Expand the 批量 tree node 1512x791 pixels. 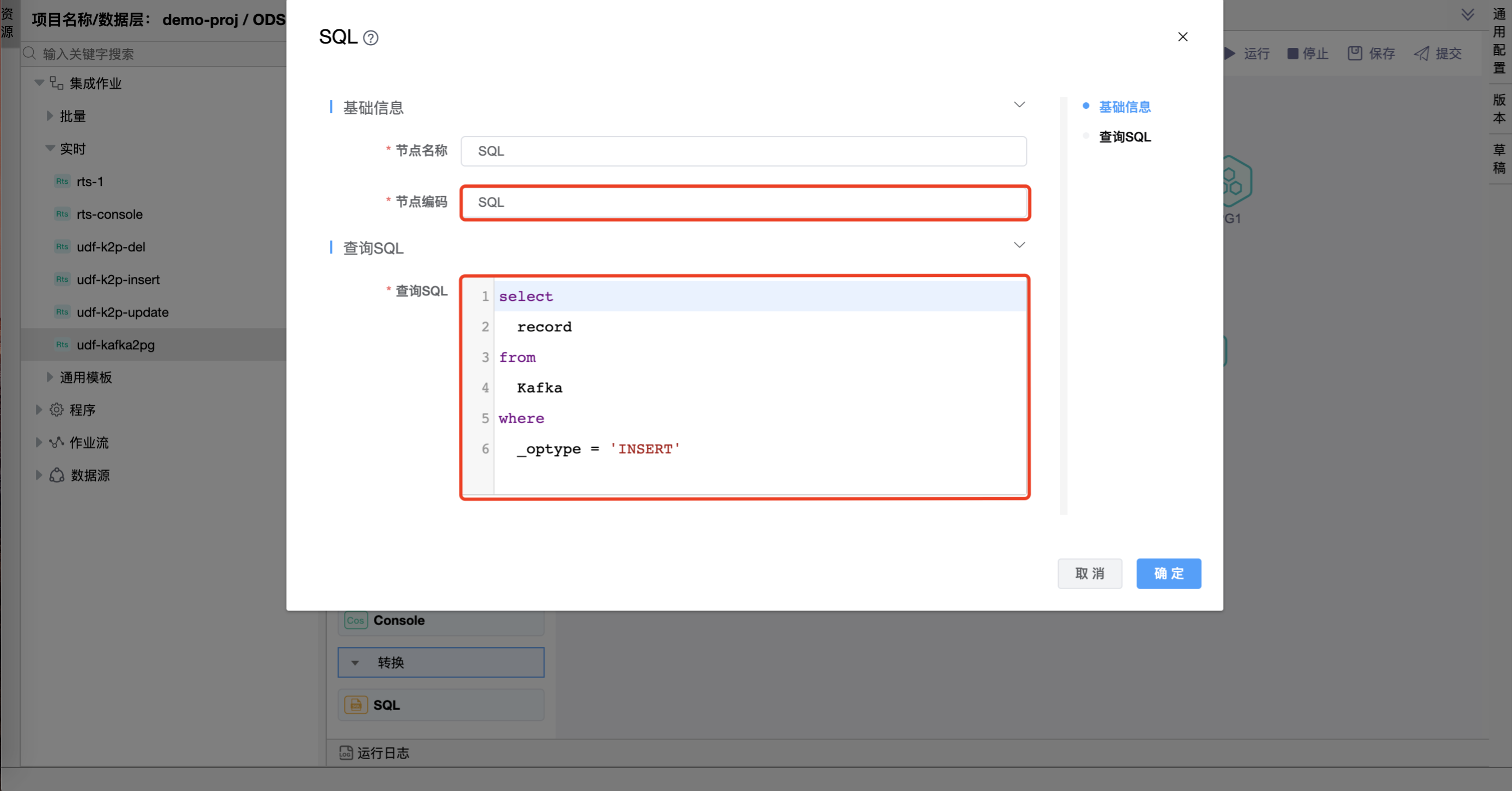pos(50,116)
